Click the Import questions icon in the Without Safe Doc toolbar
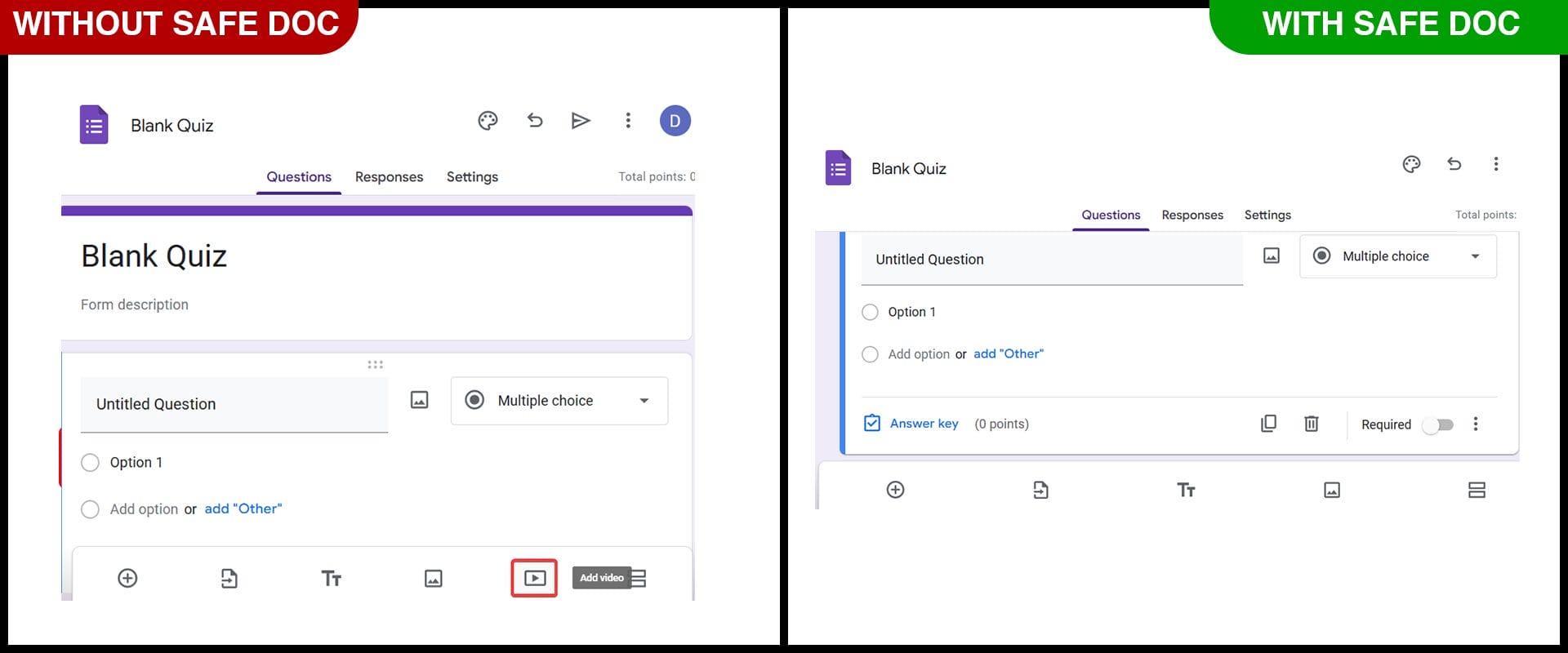The height and width of the screenshot is (653, 1568). click(229, 579)
